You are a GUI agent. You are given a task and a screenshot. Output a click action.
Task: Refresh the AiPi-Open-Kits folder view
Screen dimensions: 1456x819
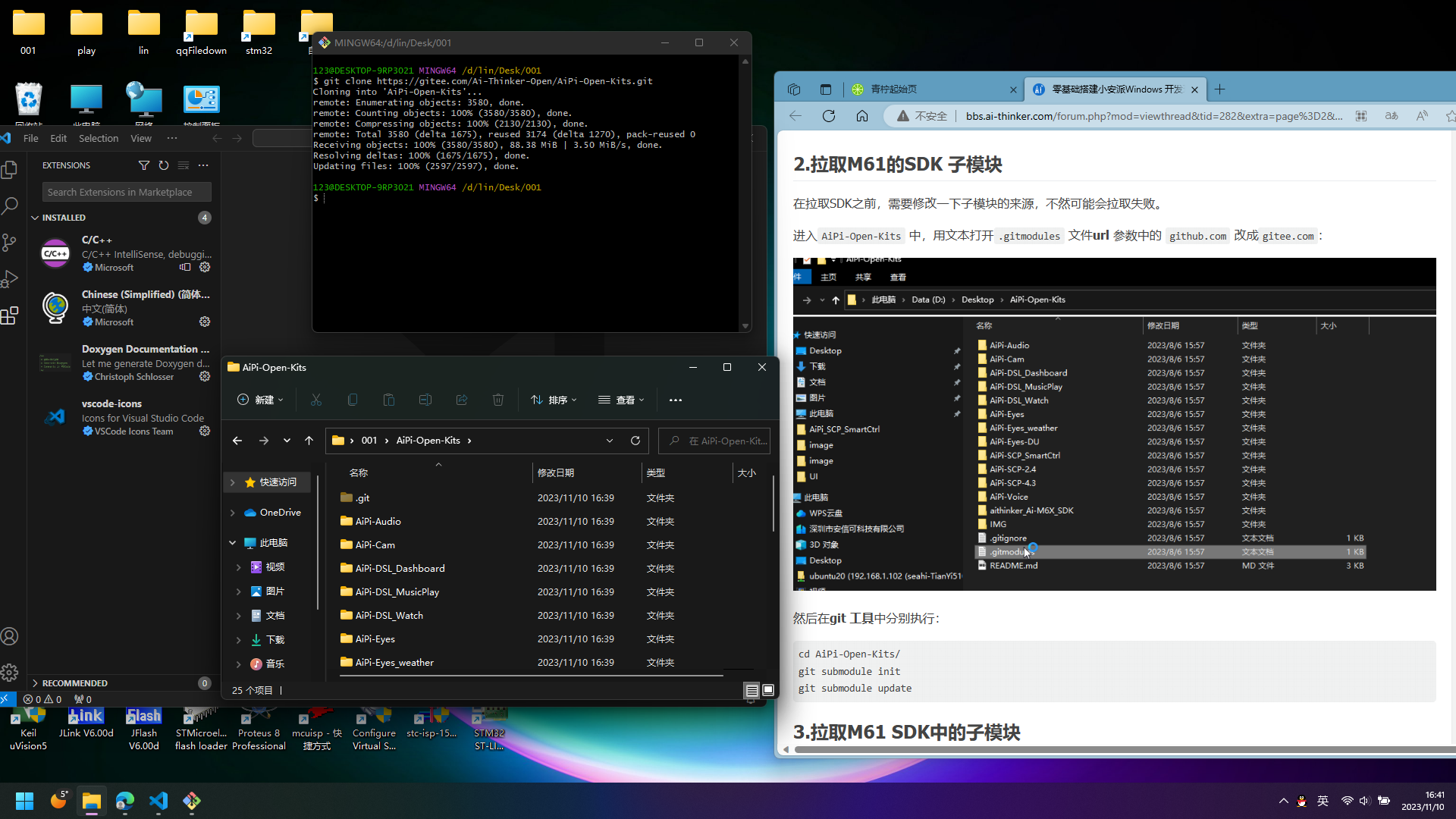[x=635, y=441]
